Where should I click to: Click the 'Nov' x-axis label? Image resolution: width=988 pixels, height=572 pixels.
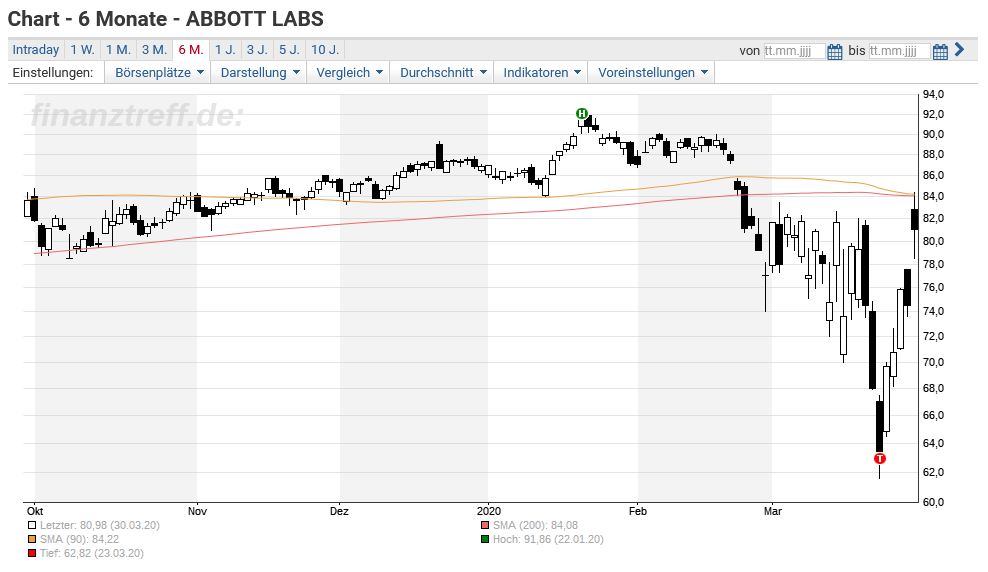click(x=197, y=511)
